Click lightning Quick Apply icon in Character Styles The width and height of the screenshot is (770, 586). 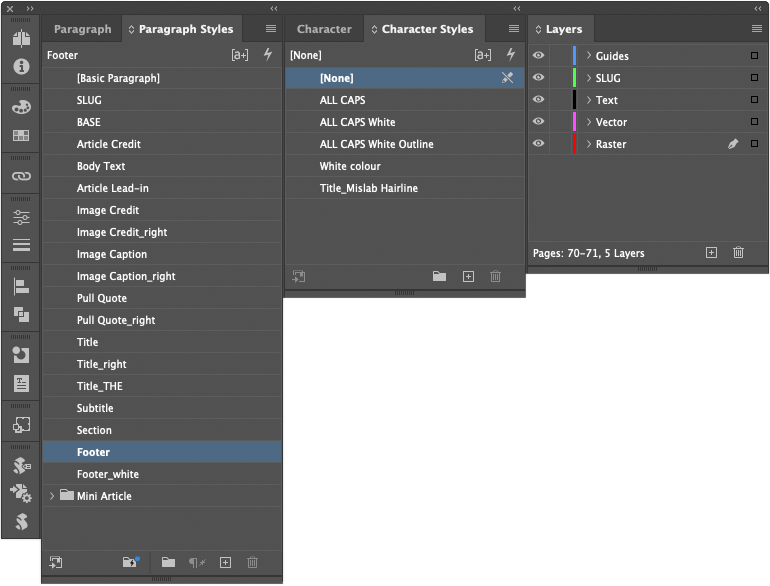tap(511, 54)
